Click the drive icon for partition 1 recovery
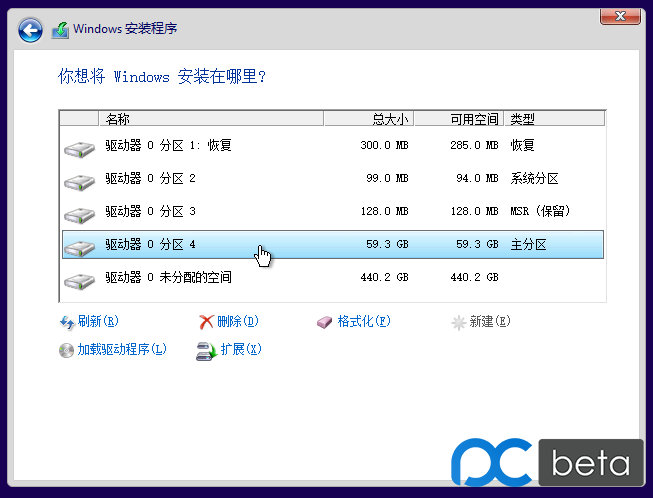Screen dimensions: 653x498 (x=78, y=148)
